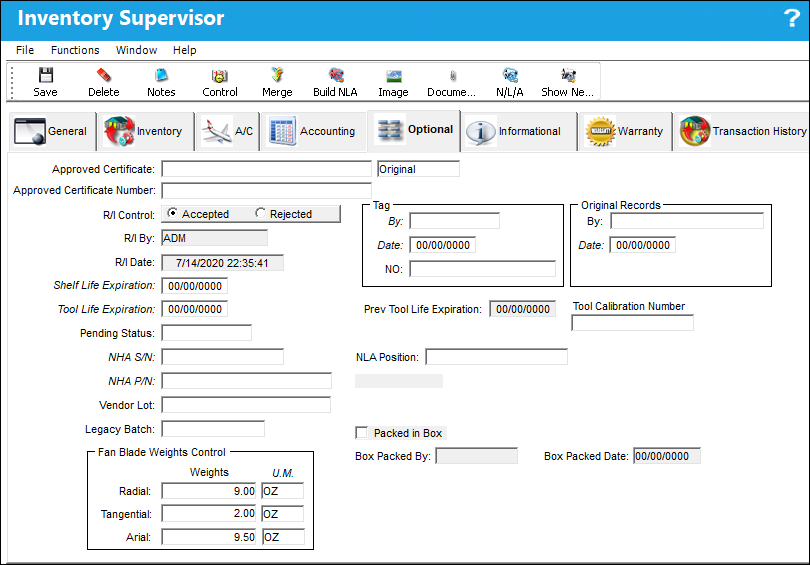Click the Approved Certificate Number field

(x=267, y=191)
